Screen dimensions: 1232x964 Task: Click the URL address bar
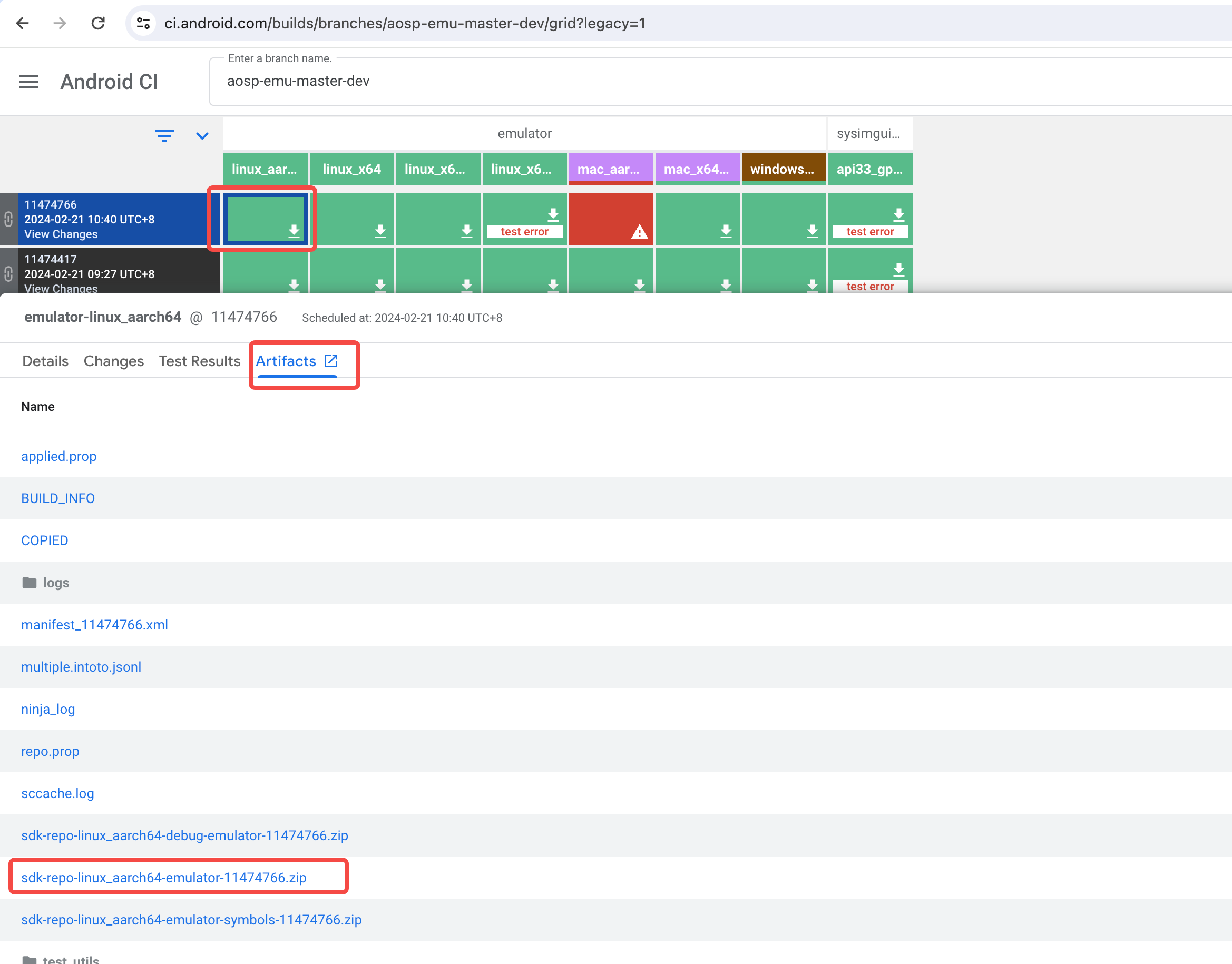(678, 23)
